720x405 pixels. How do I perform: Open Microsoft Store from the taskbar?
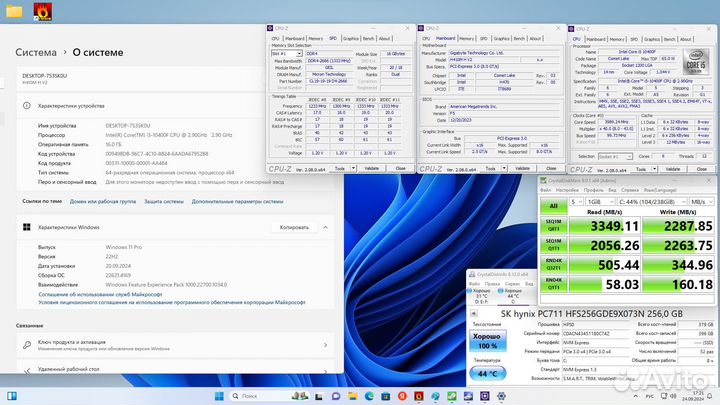386,396
